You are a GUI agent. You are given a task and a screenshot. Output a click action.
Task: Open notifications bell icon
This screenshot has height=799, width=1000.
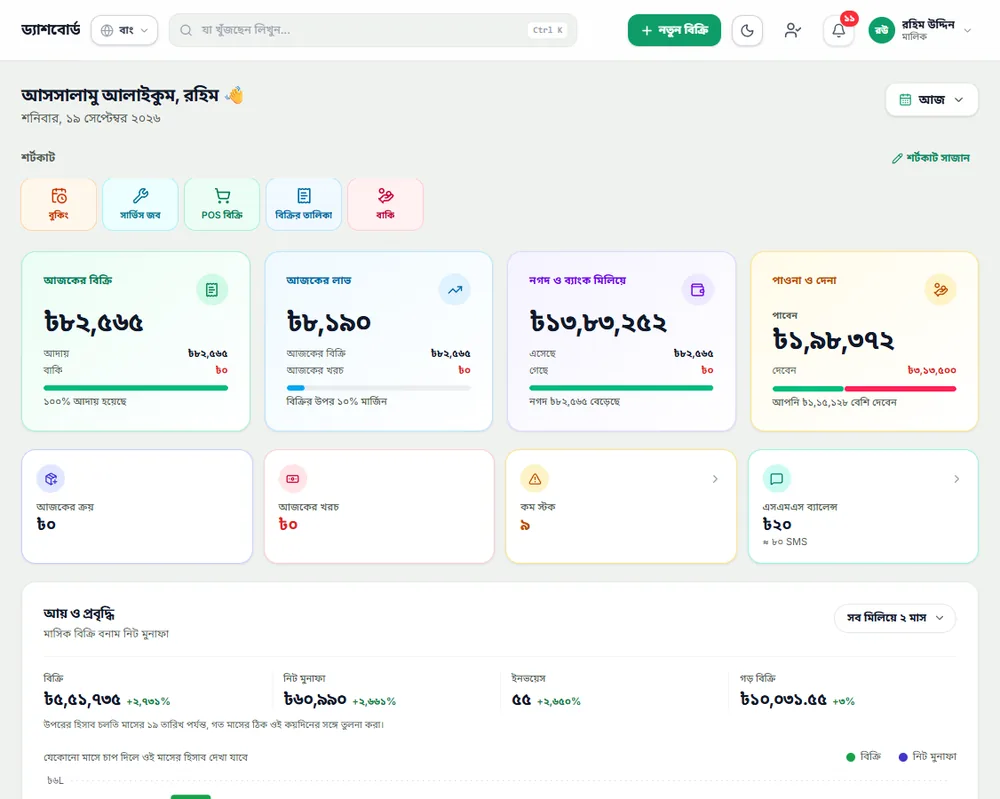click(x=839, y=30)
